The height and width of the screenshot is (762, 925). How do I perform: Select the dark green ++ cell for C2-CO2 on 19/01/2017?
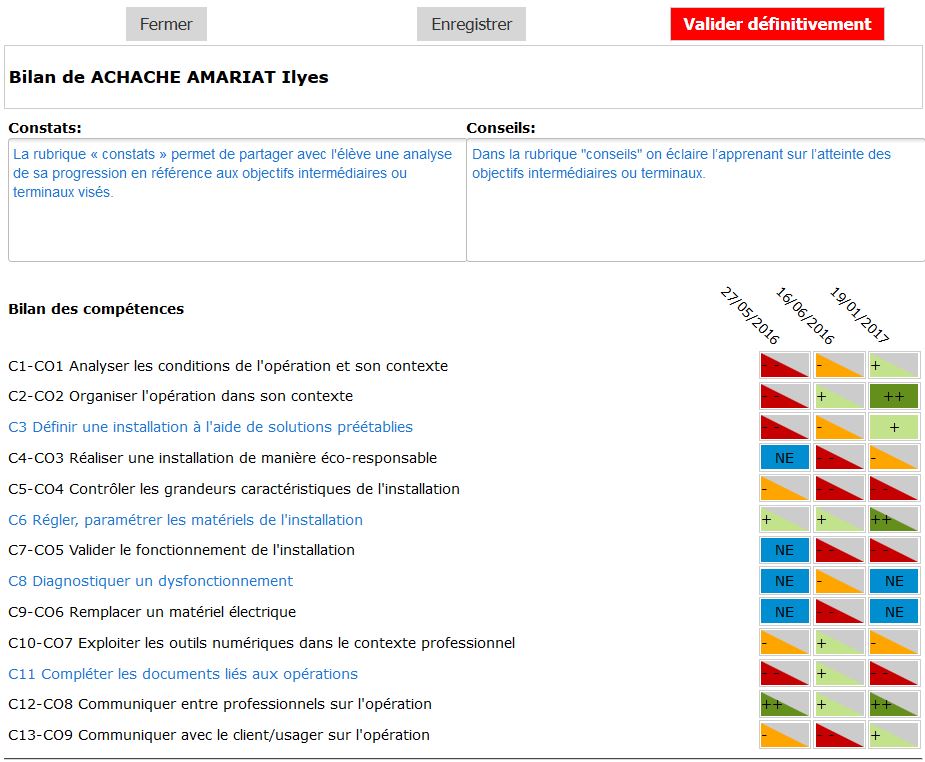click(894, 396)
